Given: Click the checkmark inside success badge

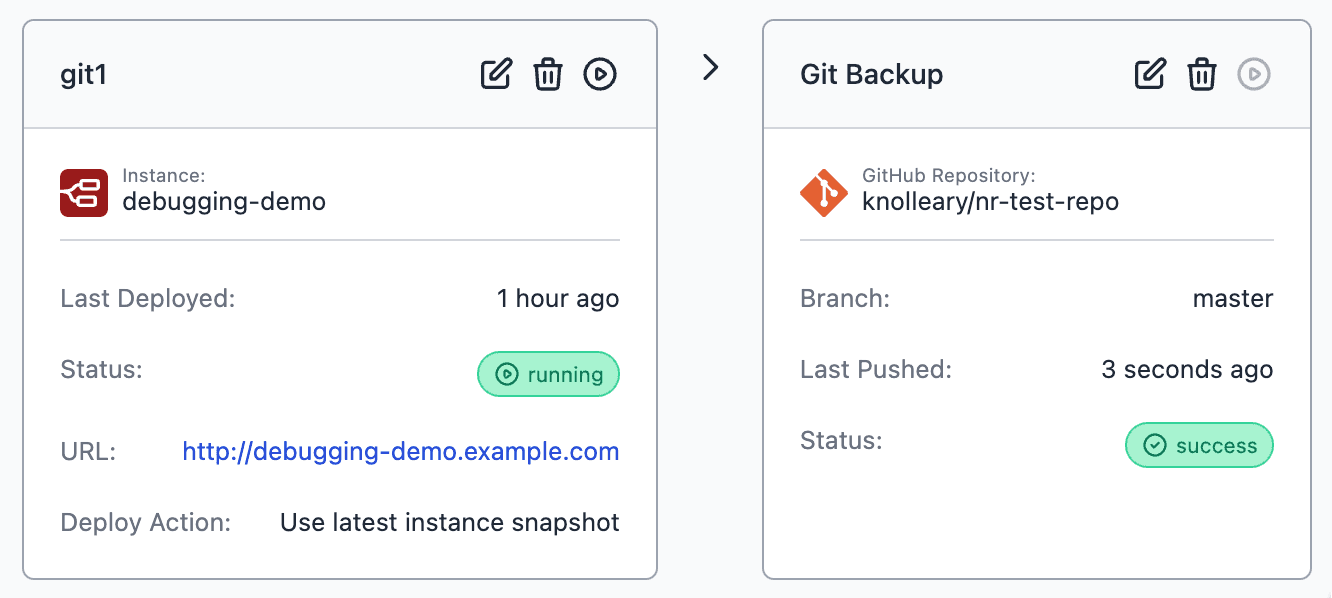Looking at the screenshot, I should [x=1153, y=445].
